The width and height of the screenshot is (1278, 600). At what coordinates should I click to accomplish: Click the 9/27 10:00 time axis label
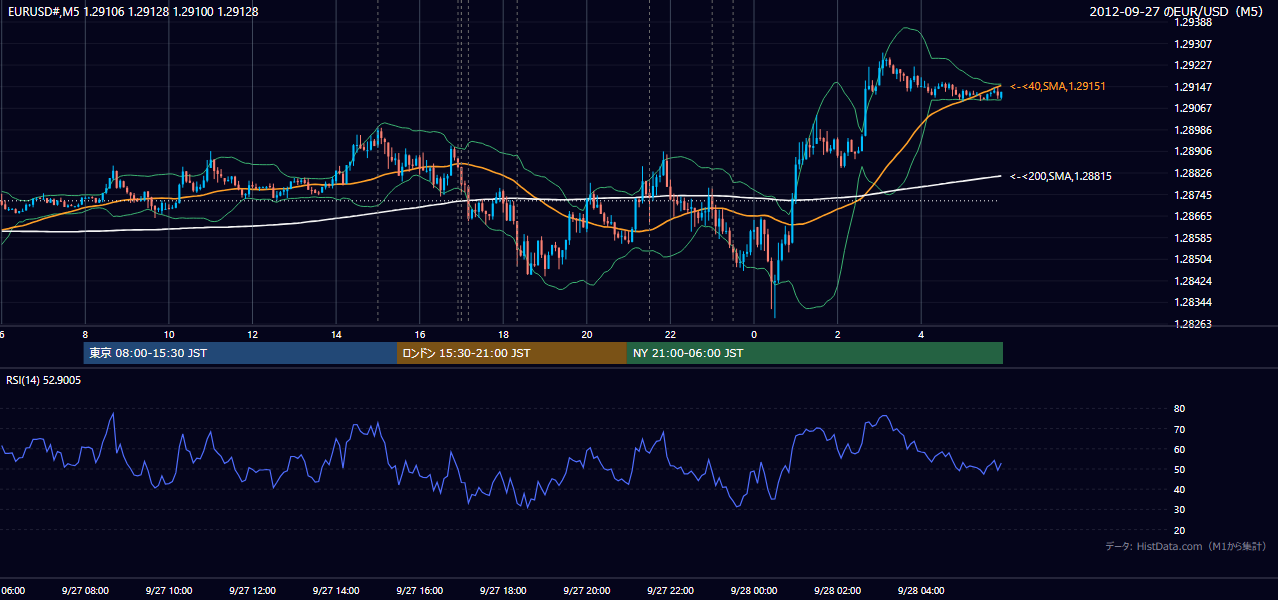168,591
